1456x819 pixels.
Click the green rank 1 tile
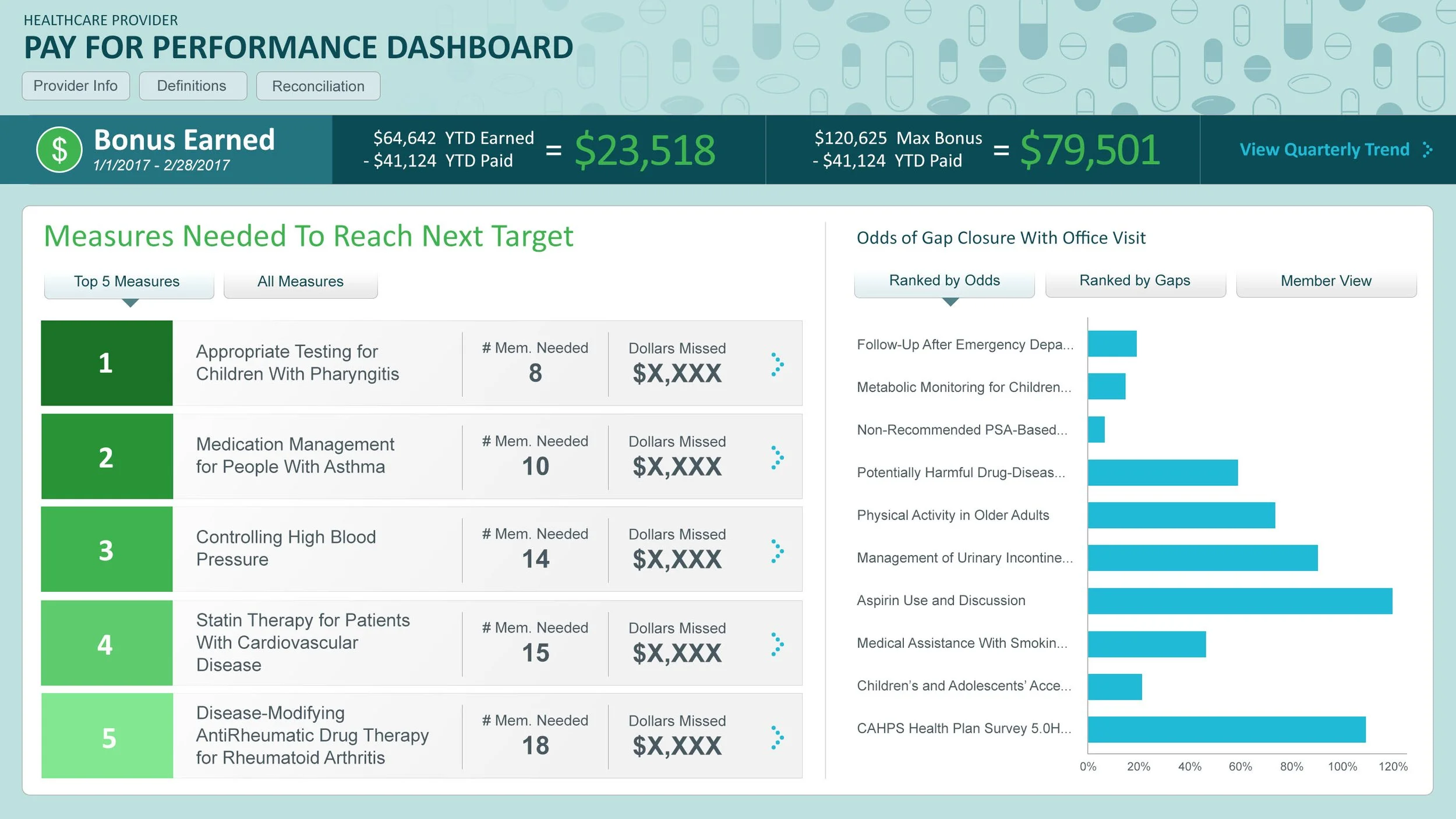[x=107, y=363]
